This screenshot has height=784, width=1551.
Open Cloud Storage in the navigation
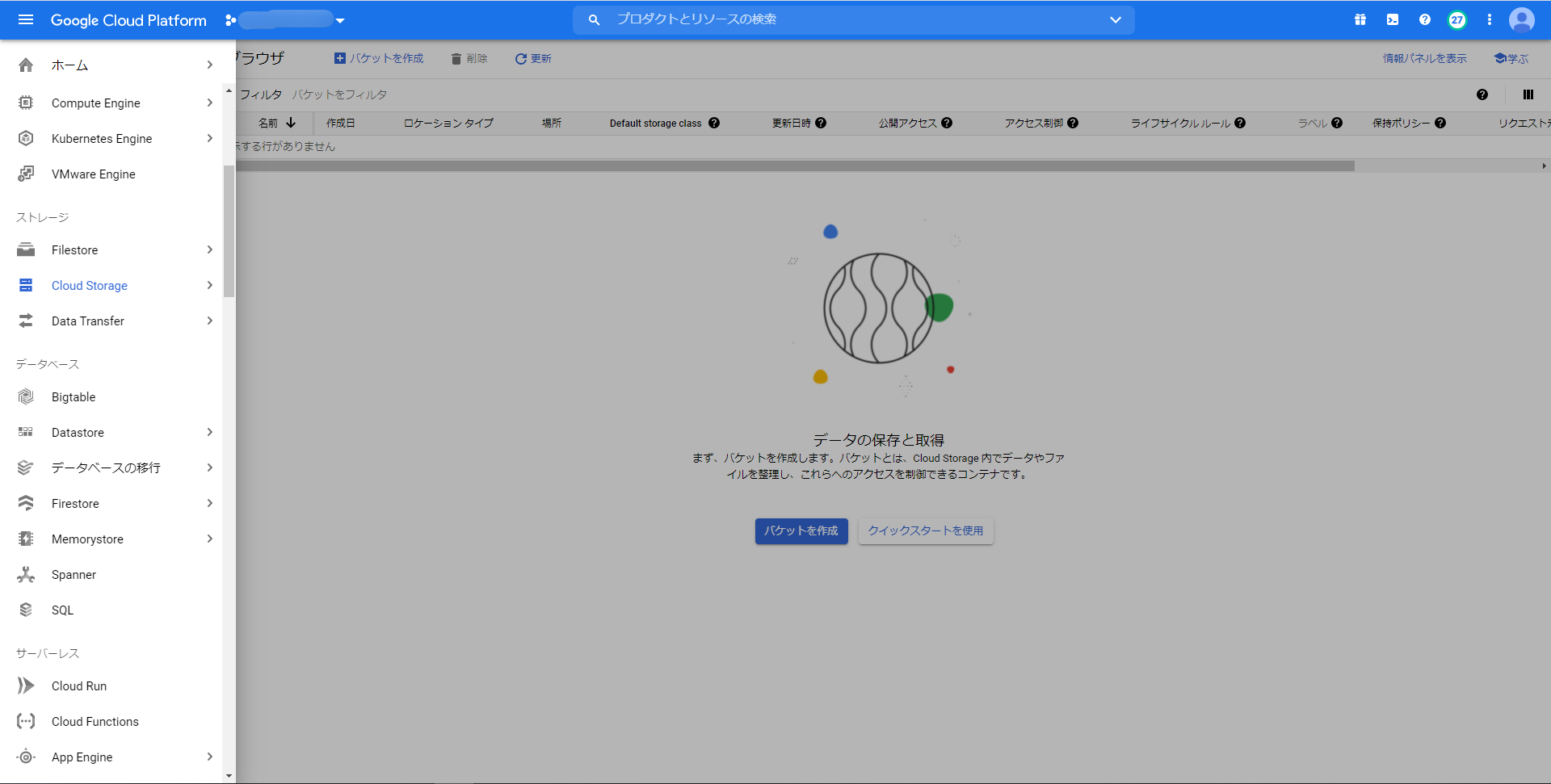click(x=90, y=285)
